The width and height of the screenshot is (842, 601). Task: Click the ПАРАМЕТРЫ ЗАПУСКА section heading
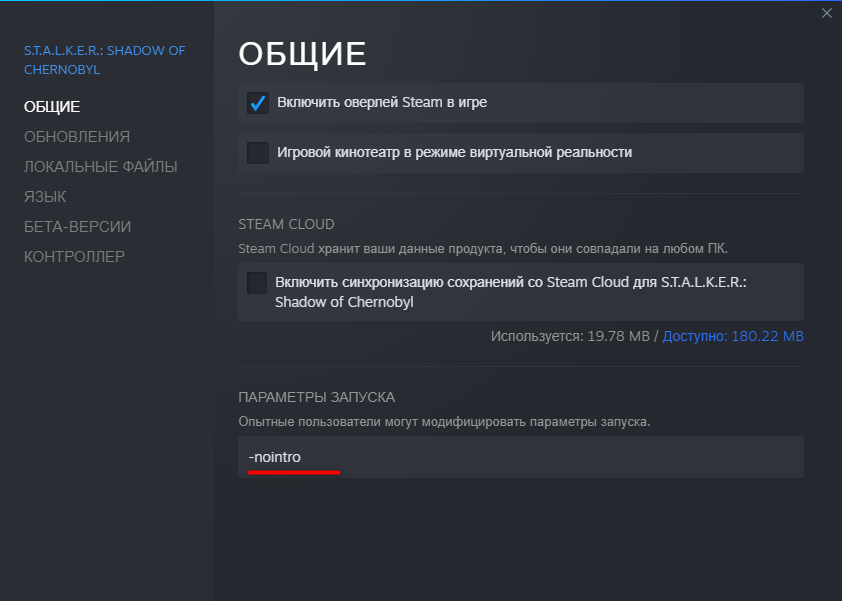click(316, 397)
